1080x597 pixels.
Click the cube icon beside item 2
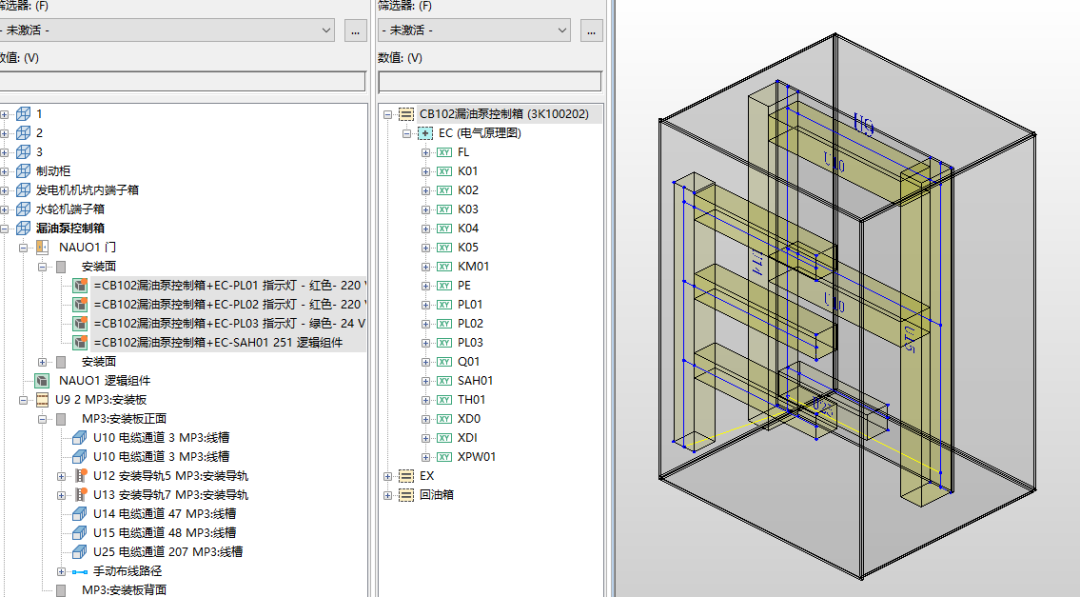coord(23,133)
